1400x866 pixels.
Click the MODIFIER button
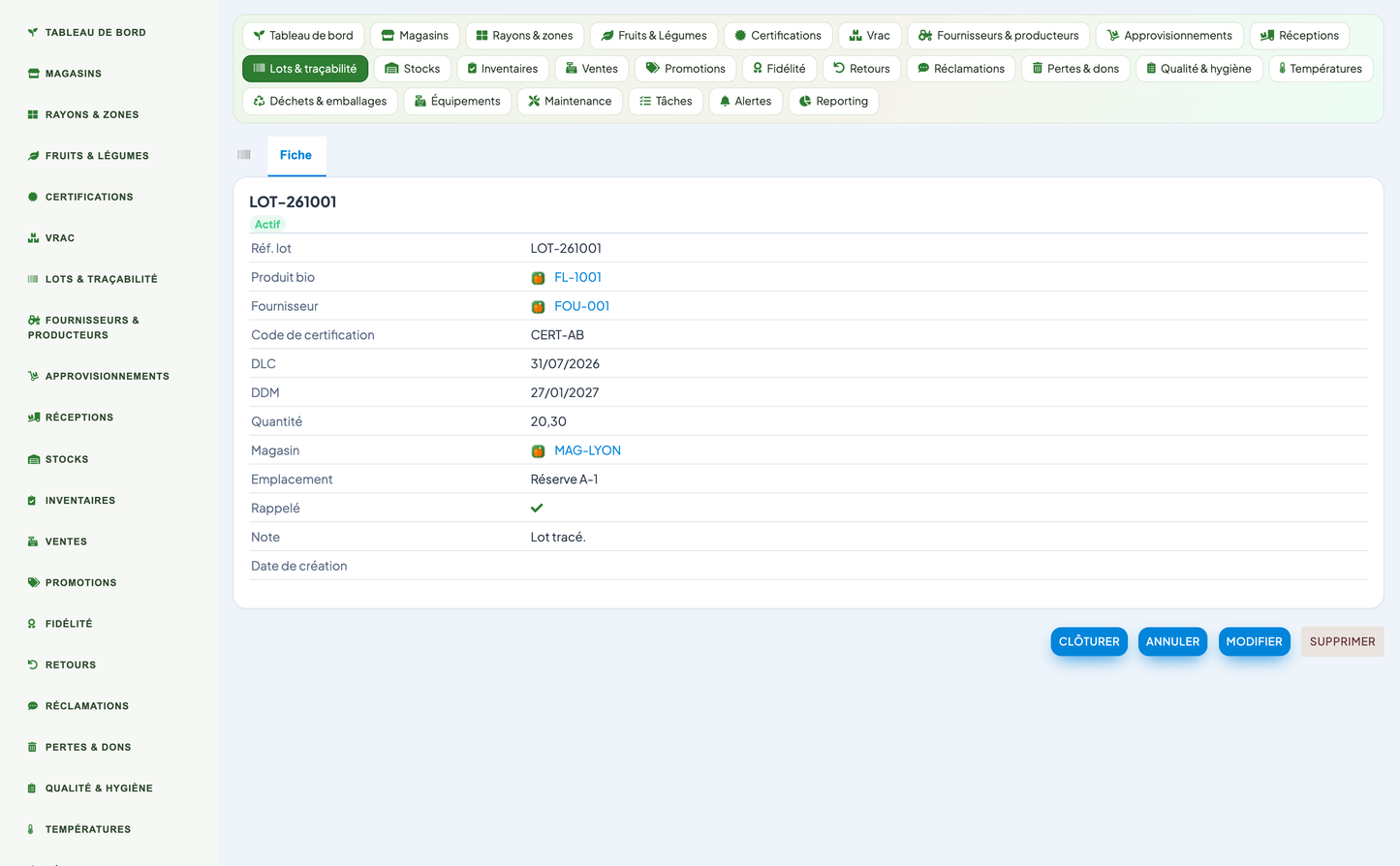tap(1254, 641)
